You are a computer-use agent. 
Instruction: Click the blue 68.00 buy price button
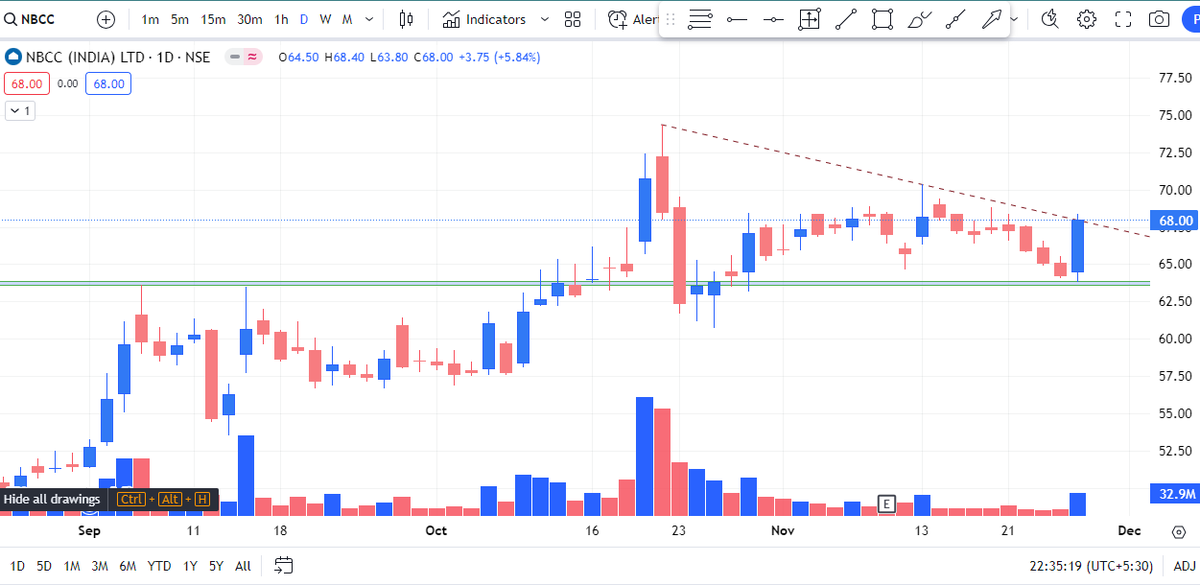(108, 84)
